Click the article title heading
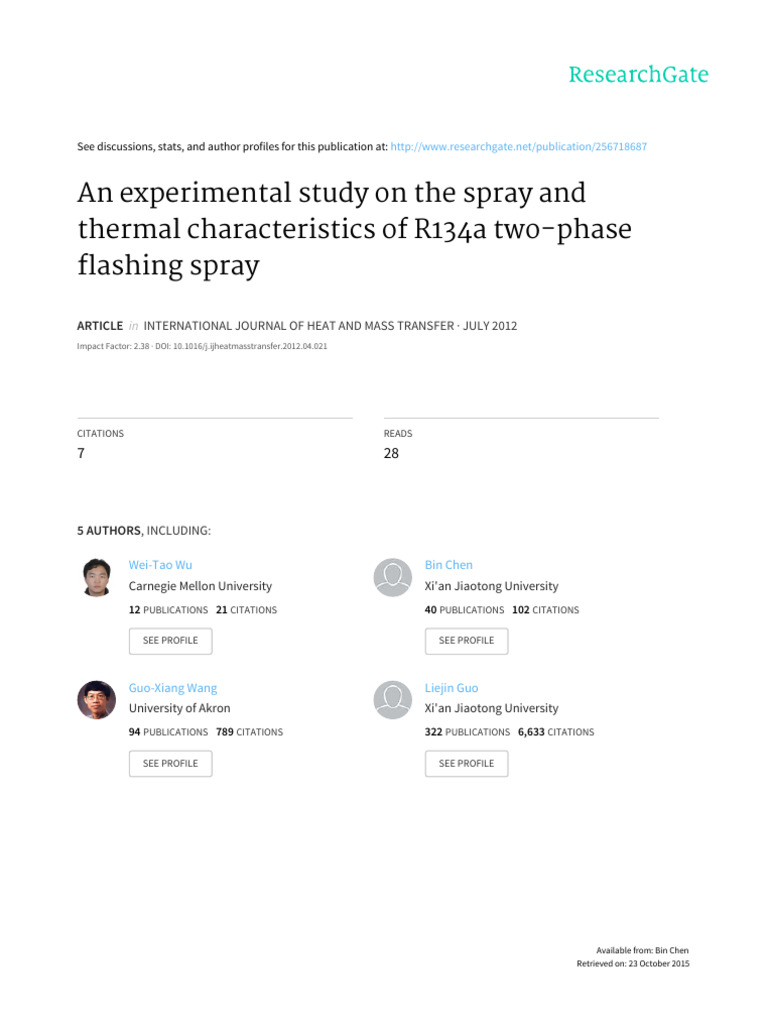Screen dimensions: 768x1024 point(354,228)
